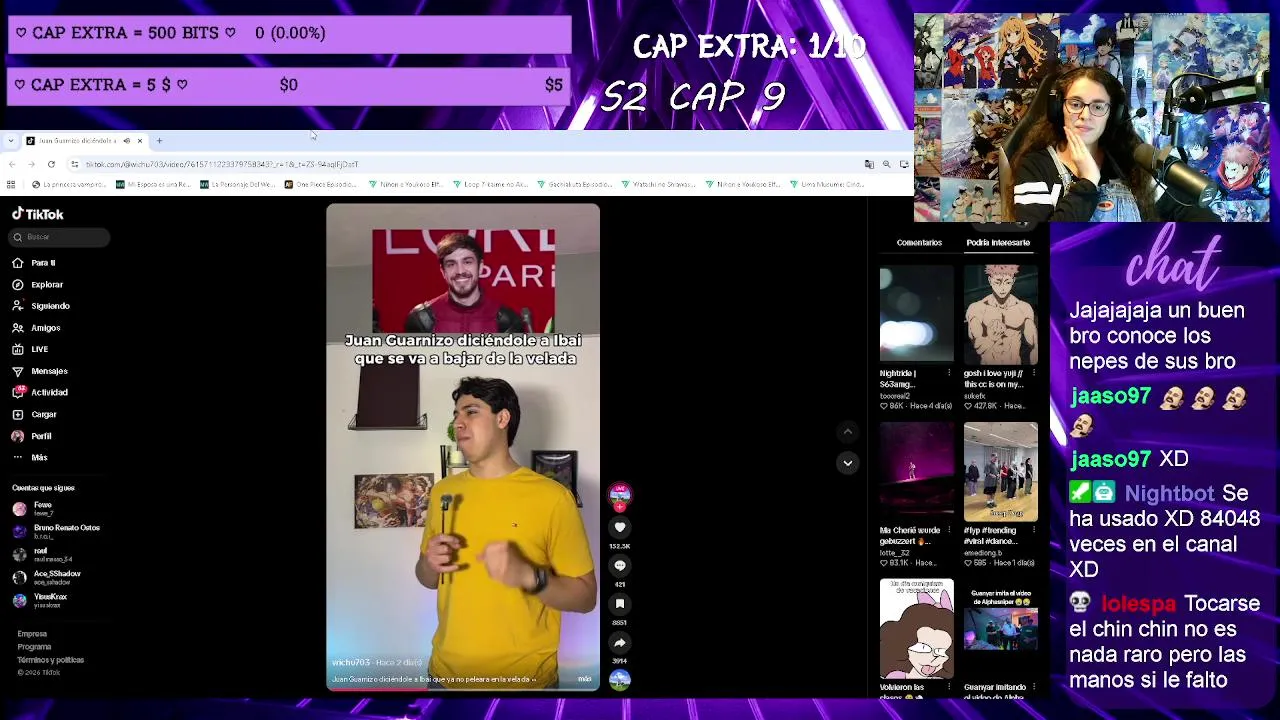This screenshot has width=1280, height=720.
Task: Go to previous video with up arrow
Action: click(847, 432)
